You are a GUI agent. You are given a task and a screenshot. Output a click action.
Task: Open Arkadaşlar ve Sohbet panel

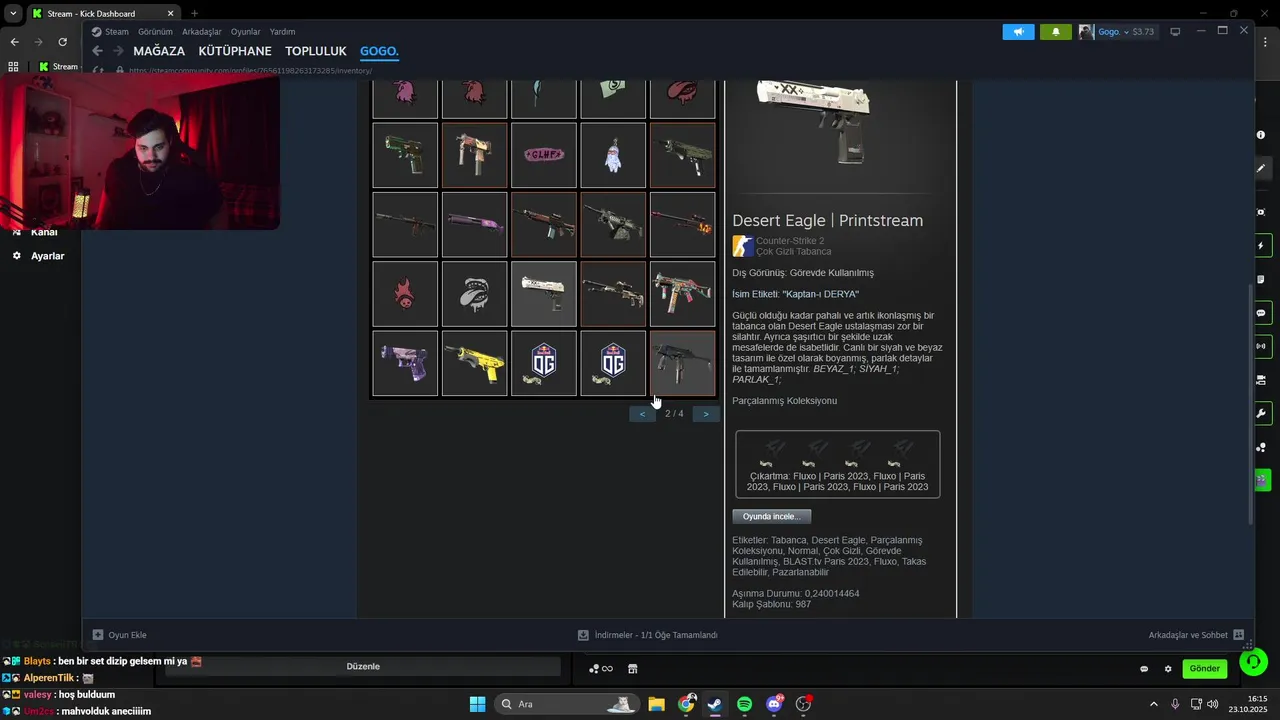[1196, 635]
